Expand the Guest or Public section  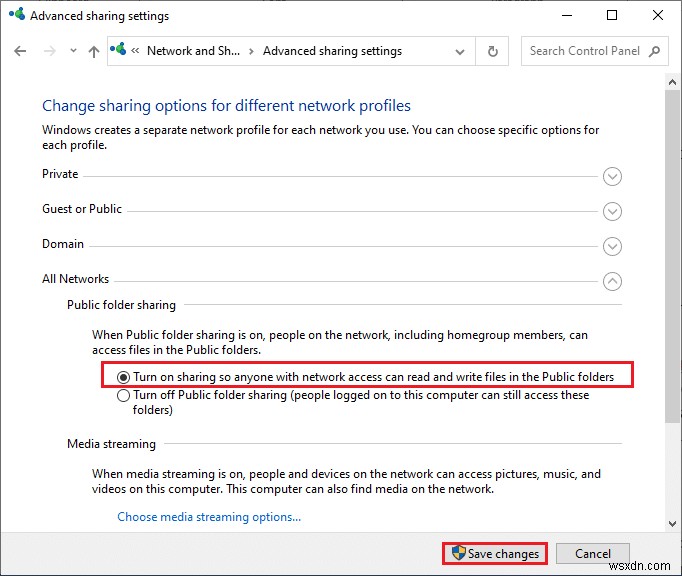pyautogui.click(x=612, y=211)
